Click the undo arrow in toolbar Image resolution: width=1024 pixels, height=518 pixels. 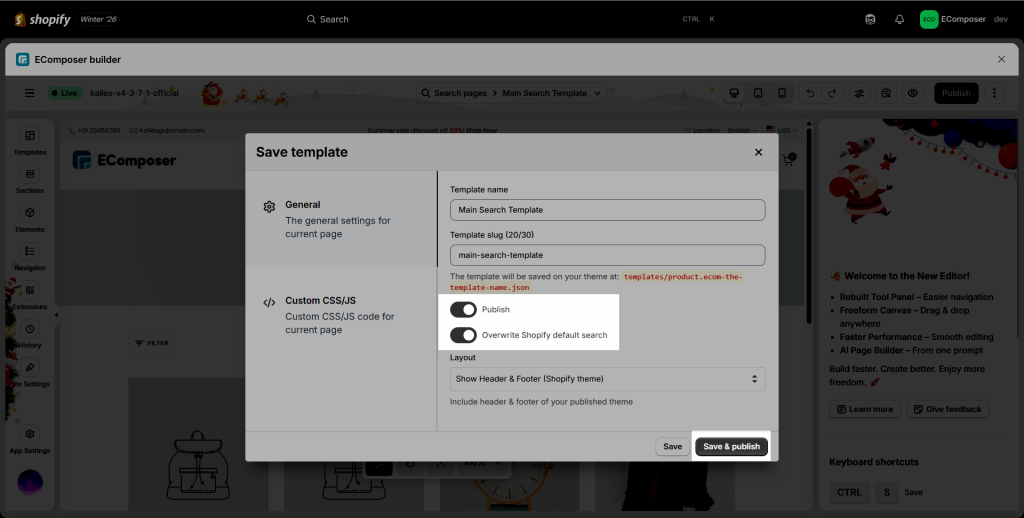[809, 93]
